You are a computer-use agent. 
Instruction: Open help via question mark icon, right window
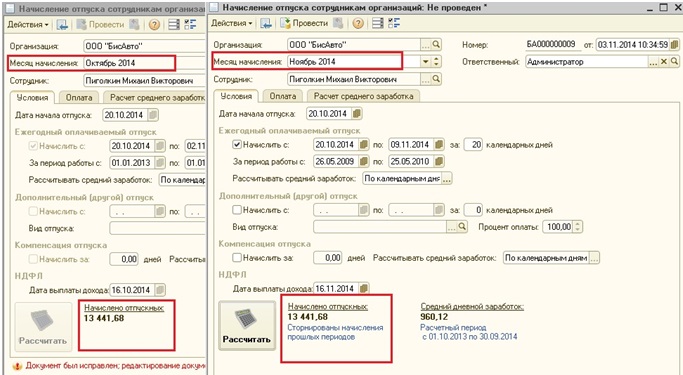(358, 23)
